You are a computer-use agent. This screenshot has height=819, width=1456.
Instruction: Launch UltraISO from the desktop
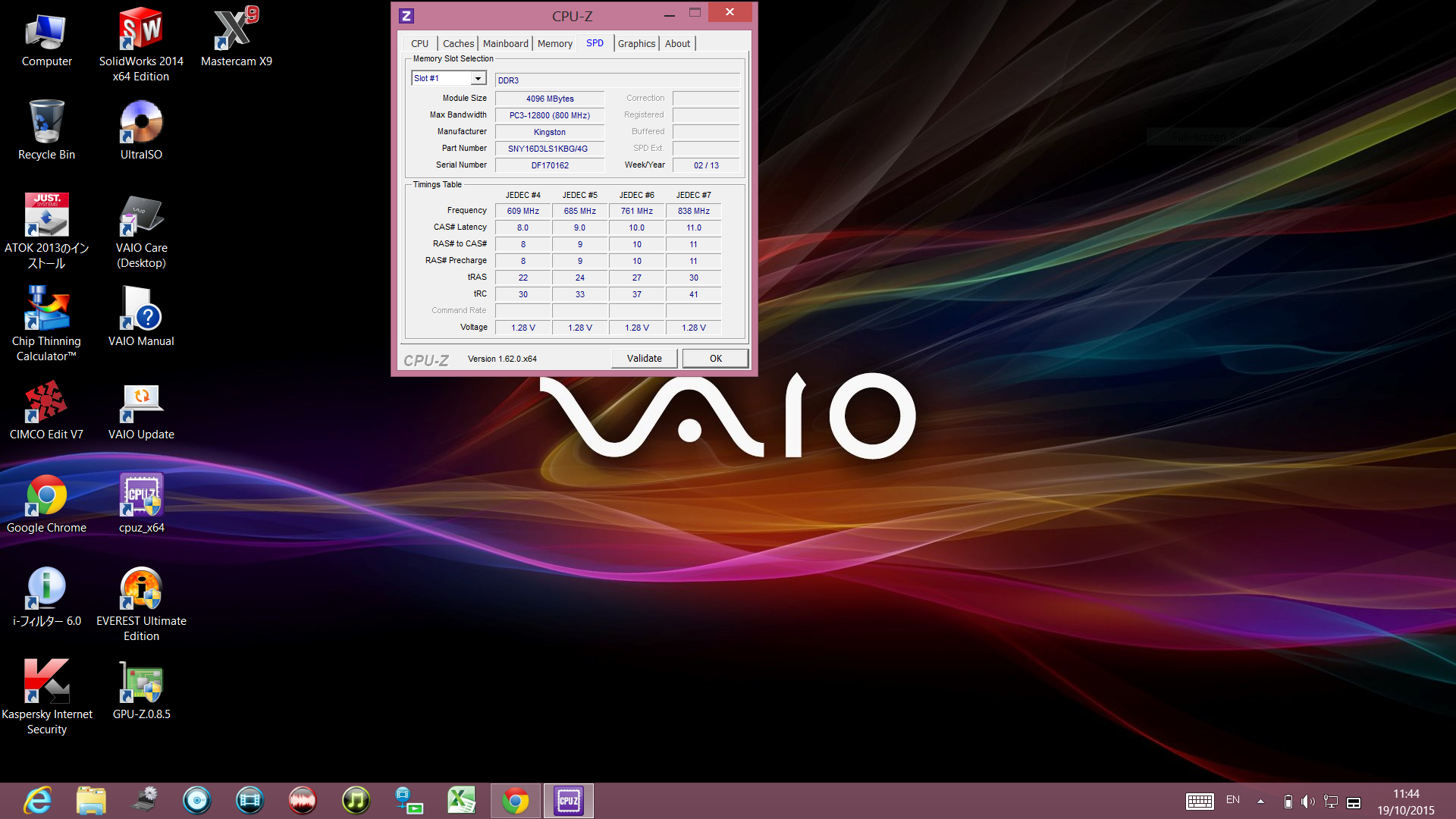click(141, 130)
